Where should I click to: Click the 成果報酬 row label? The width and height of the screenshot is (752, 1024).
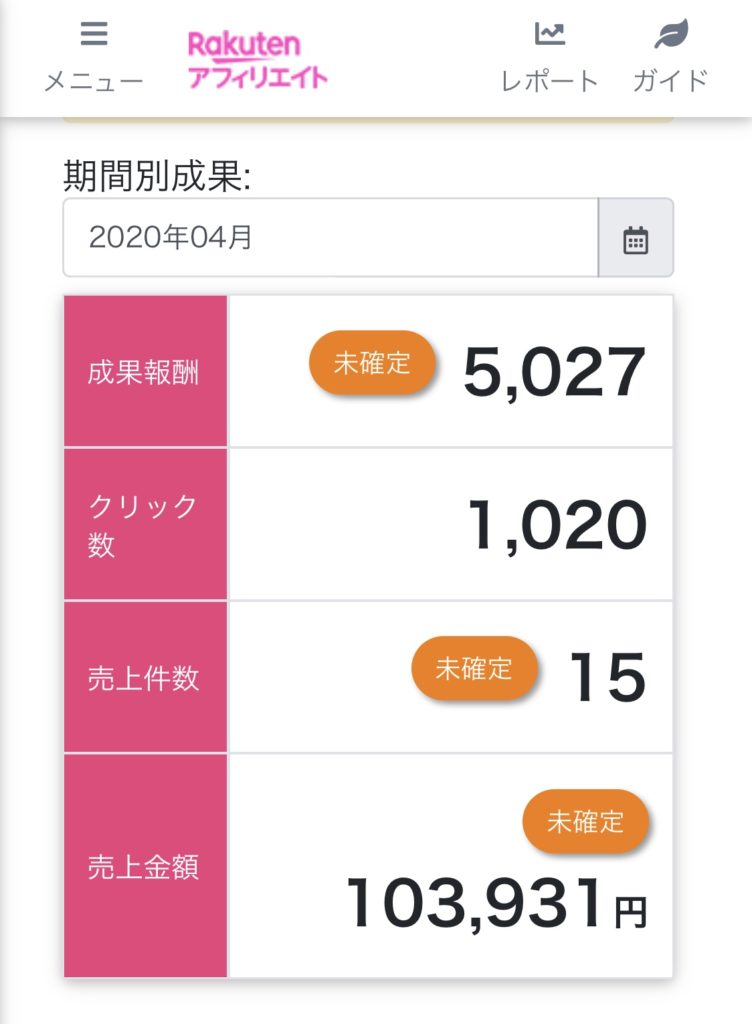pos(144,372)
